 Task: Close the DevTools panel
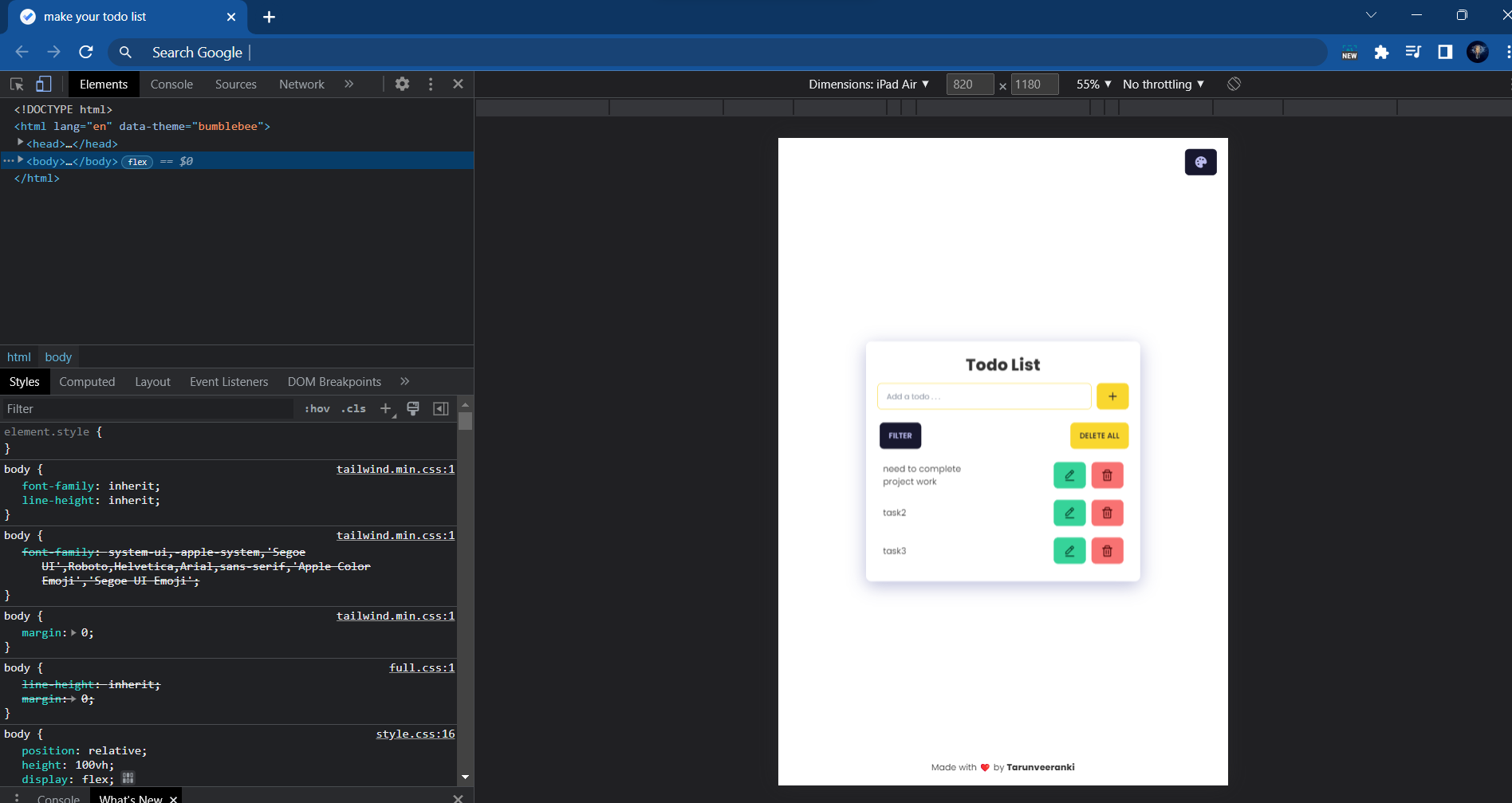pos(458,84)
